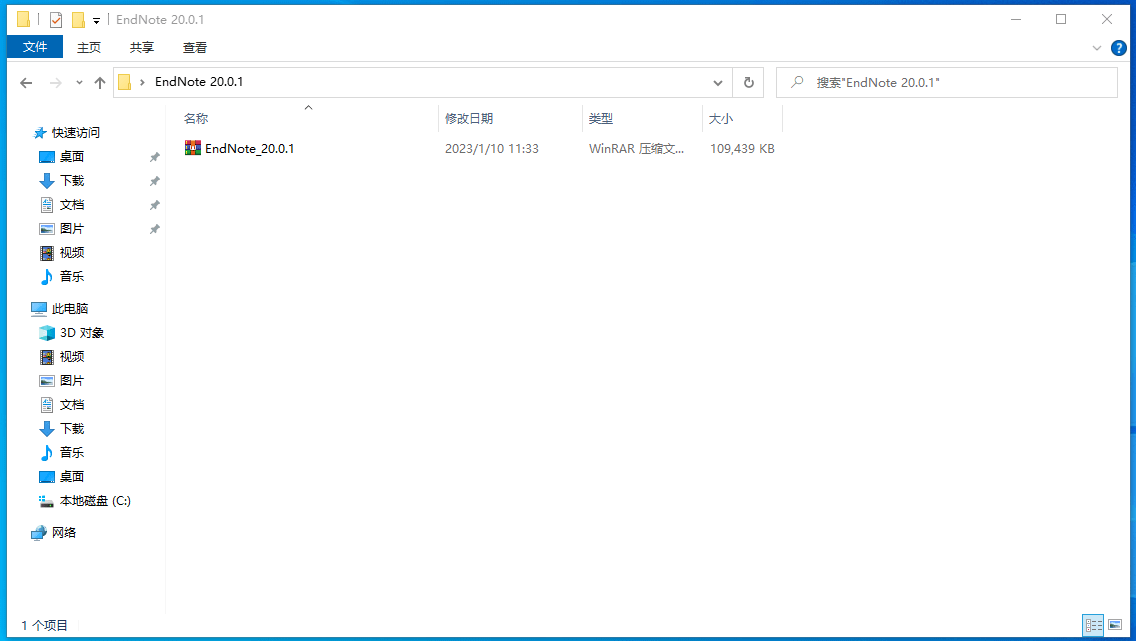Viewport: 1136px width, 641px height.
Task: Maximize the EndNote 20.0.1 window
Action: tap(1061, 20)
